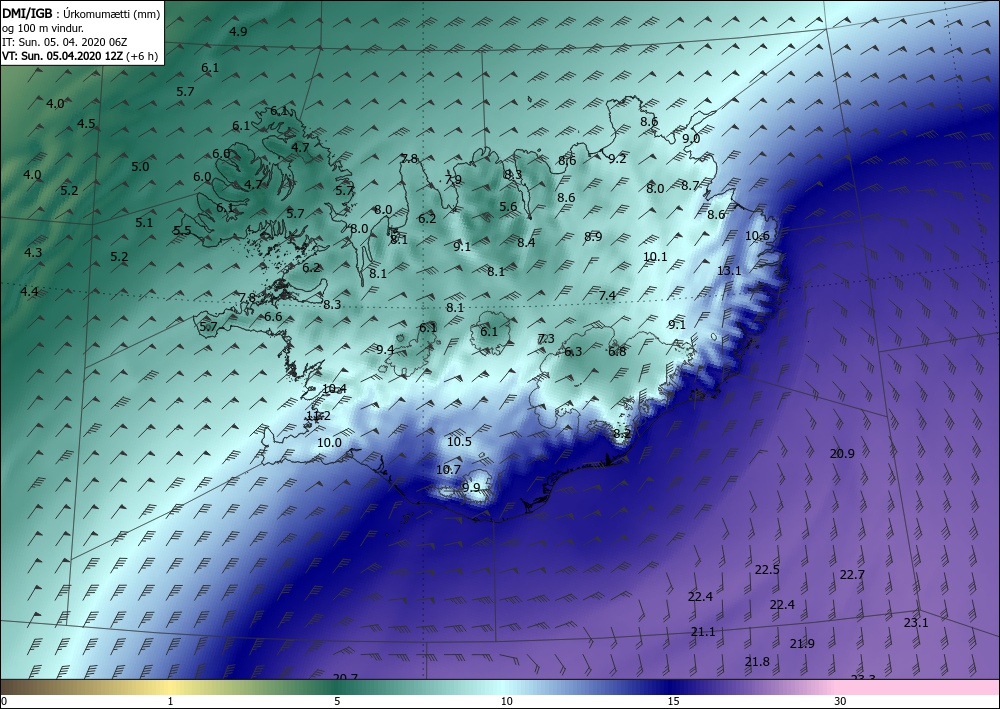Click the 10.5 value on the map
Viewport: 1000px width, 709px height.
point(459,441)
